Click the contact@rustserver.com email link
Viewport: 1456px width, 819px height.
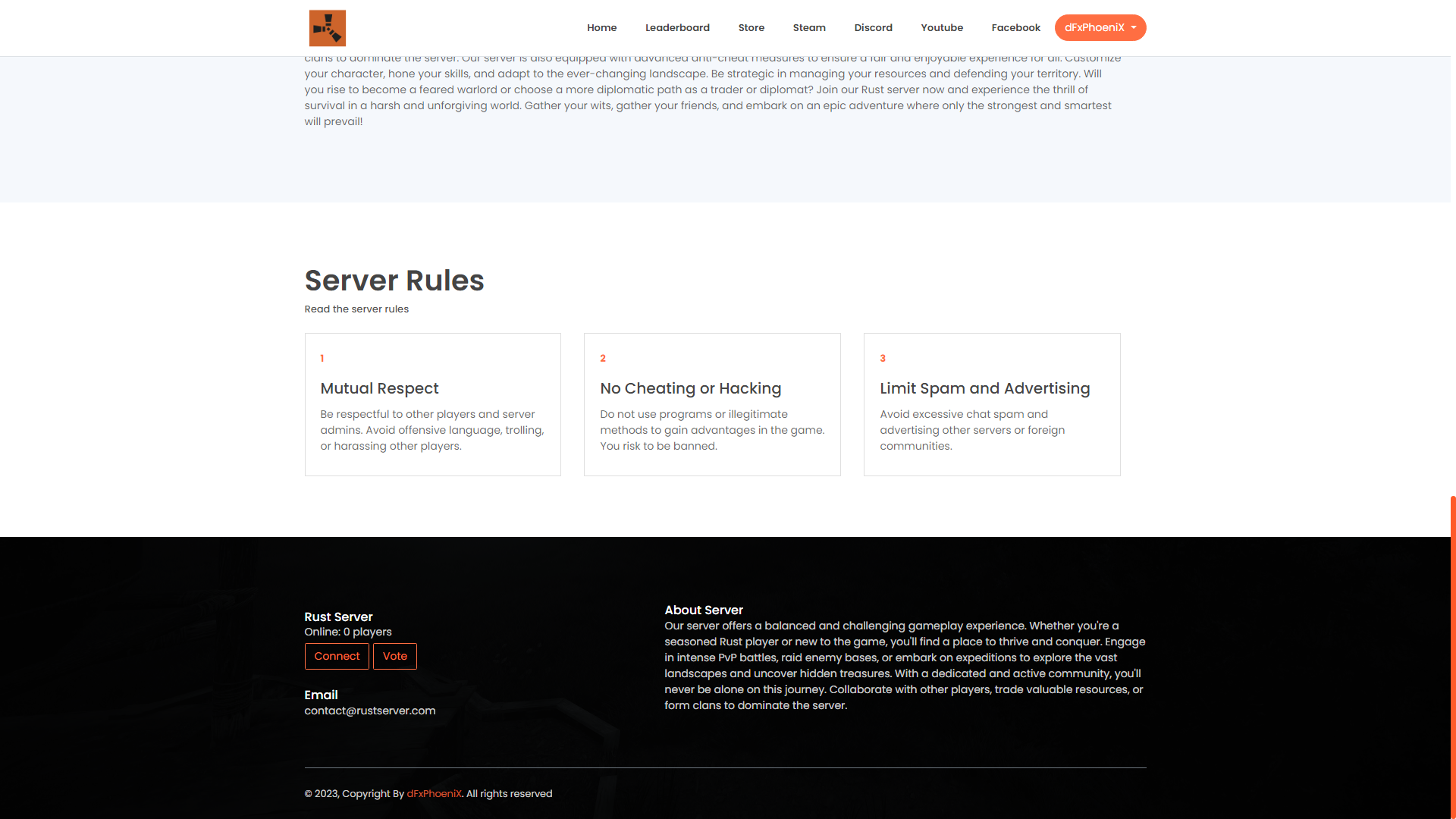369,710
